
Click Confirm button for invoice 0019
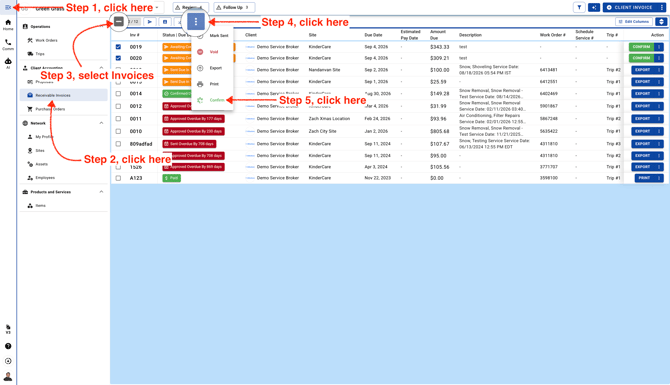click(x=641, y=47)
